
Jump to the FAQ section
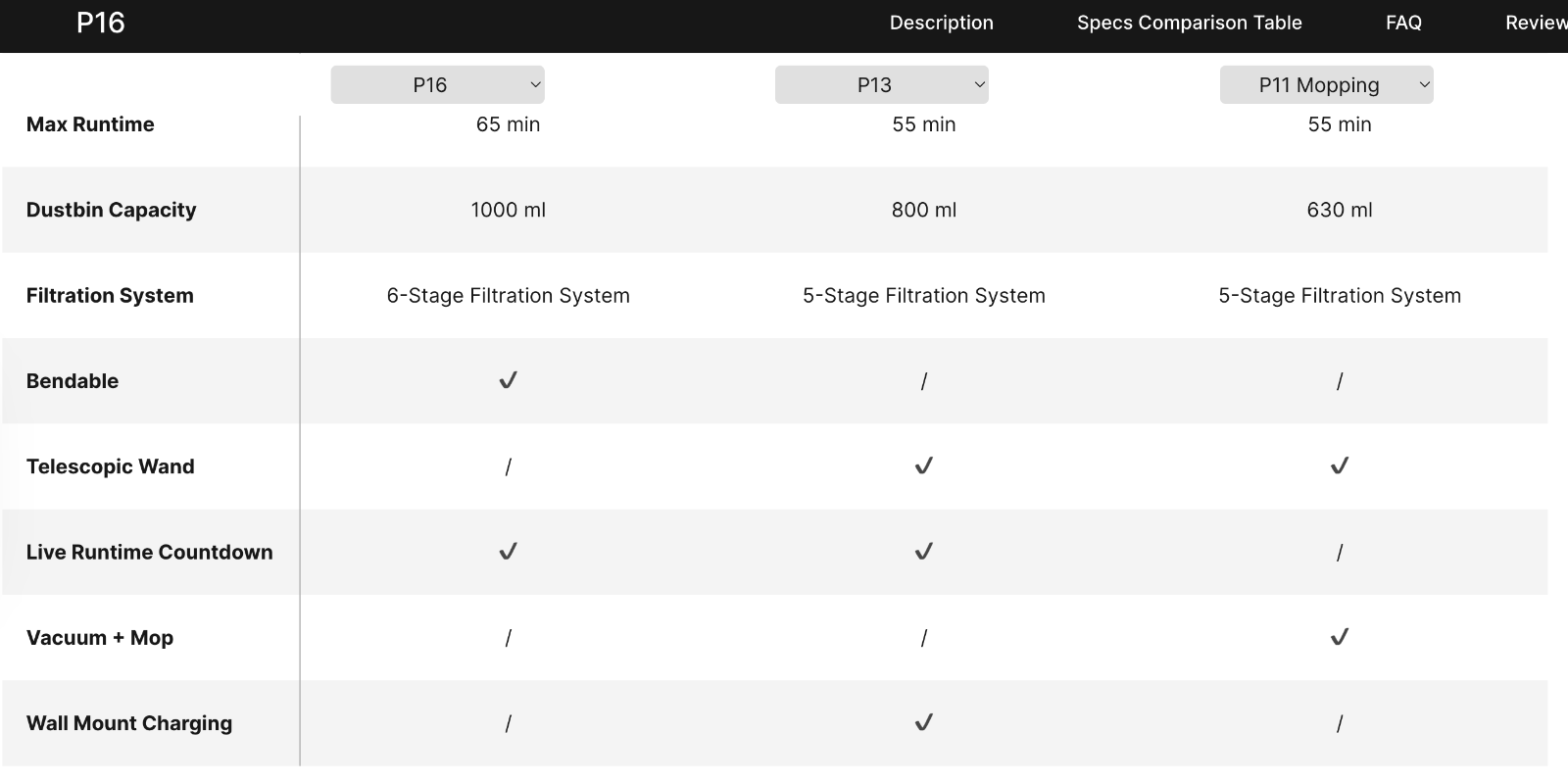(x=1403, y=23)
